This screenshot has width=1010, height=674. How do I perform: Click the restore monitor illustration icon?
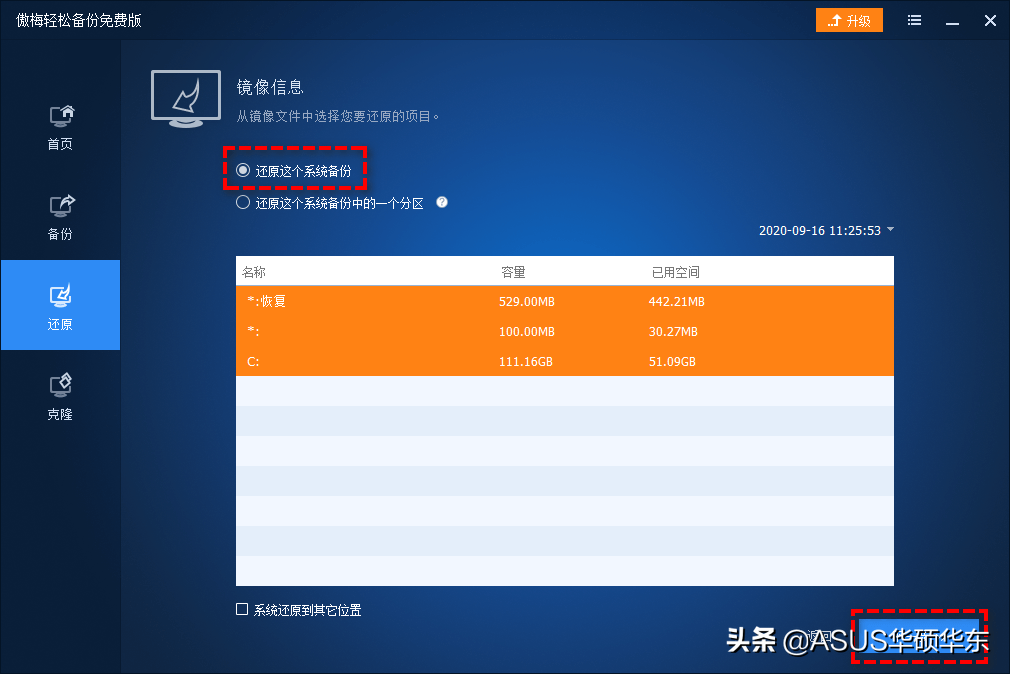pos(185,99)
